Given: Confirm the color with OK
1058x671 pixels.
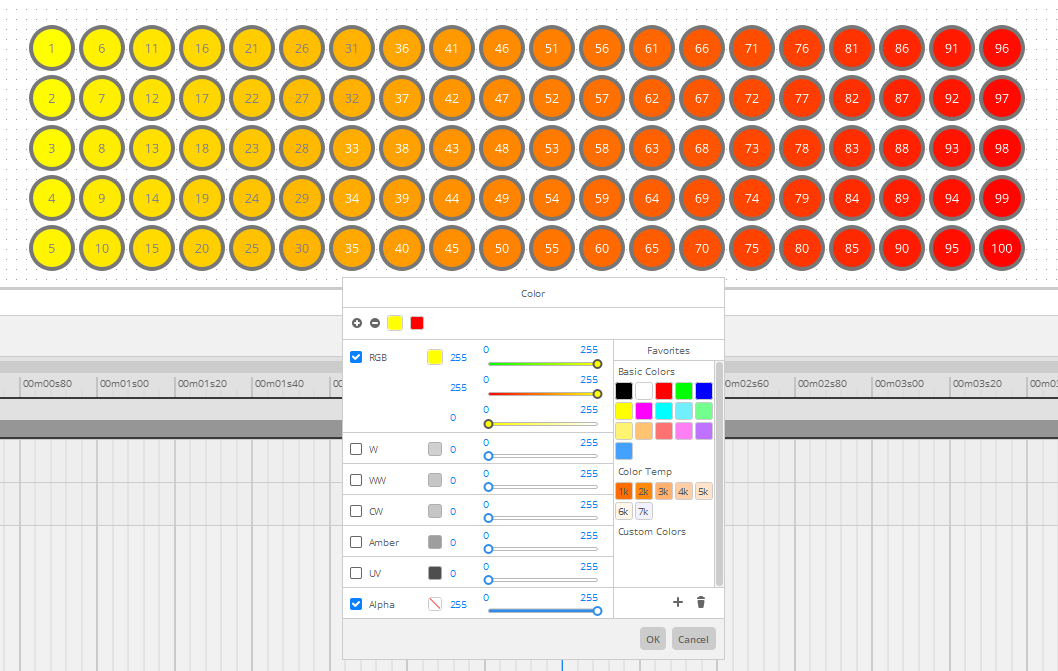Looking at the screenshot, I should pyautogui.click(x=653, y=639).
